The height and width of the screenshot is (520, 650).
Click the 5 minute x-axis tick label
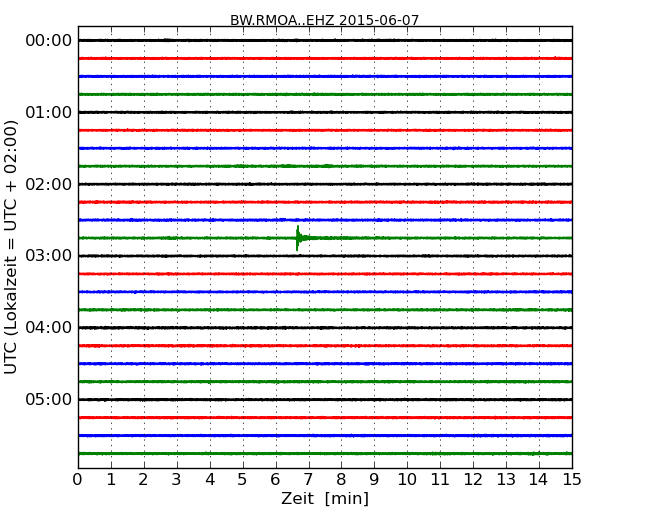(x=243, y=479)
